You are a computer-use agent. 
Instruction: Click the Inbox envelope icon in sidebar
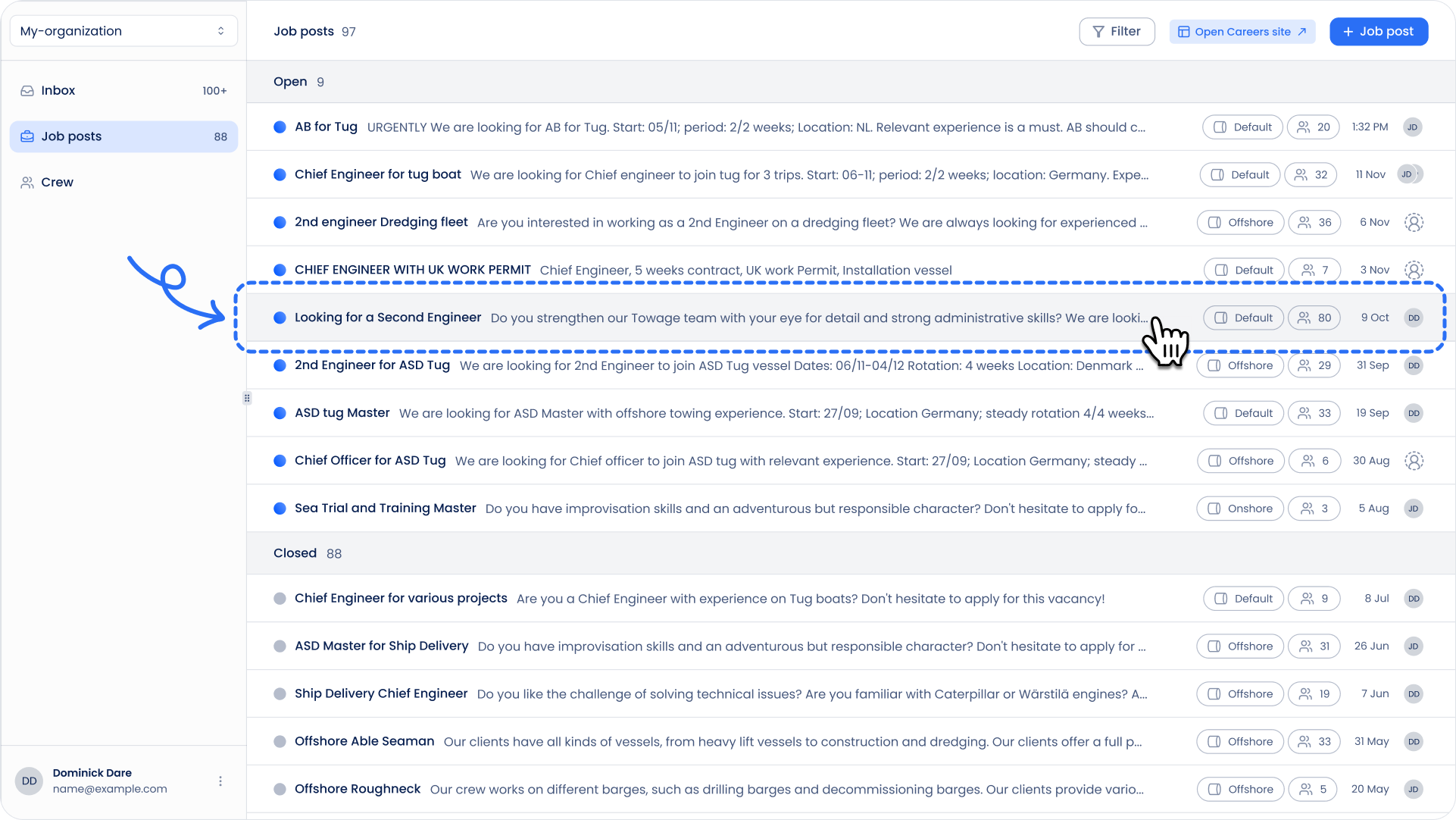click(27, 91)
